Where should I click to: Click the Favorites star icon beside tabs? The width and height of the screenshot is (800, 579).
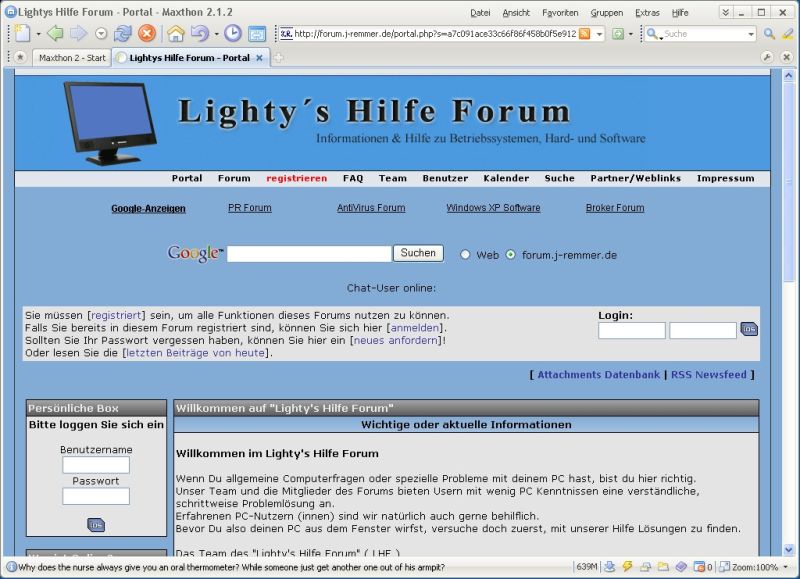[20, 57]
